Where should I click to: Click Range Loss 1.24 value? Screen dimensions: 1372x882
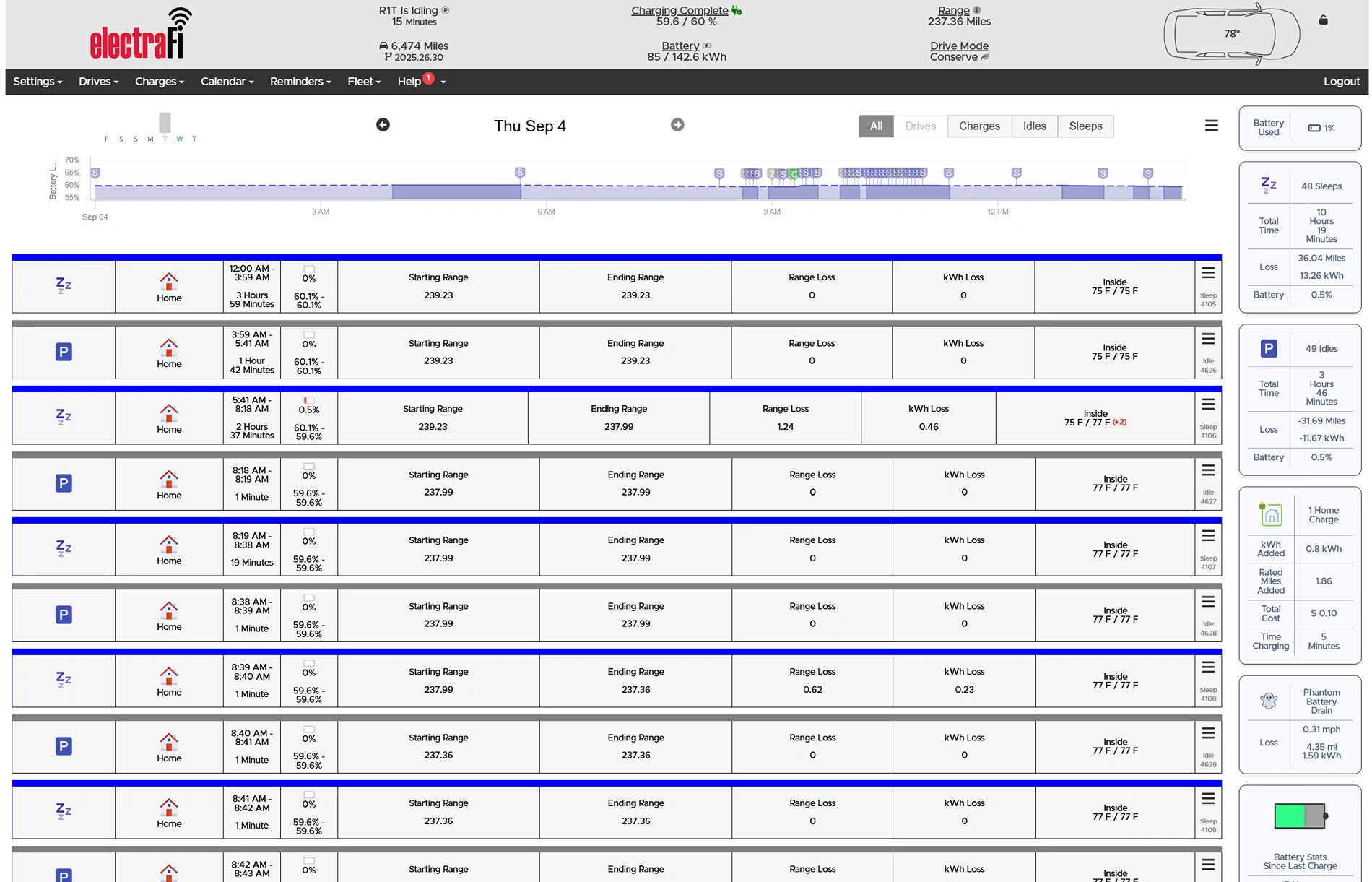(786, 426)
